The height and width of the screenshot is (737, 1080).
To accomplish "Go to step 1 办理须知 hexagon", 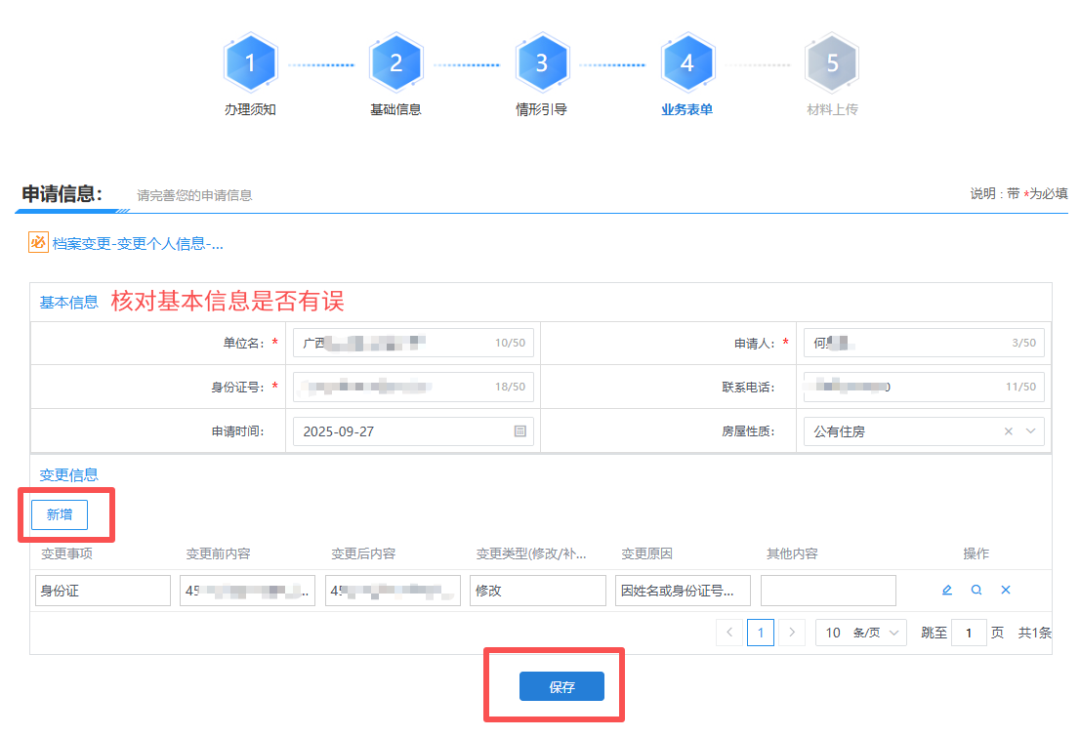I will click(x=250, y=63).
